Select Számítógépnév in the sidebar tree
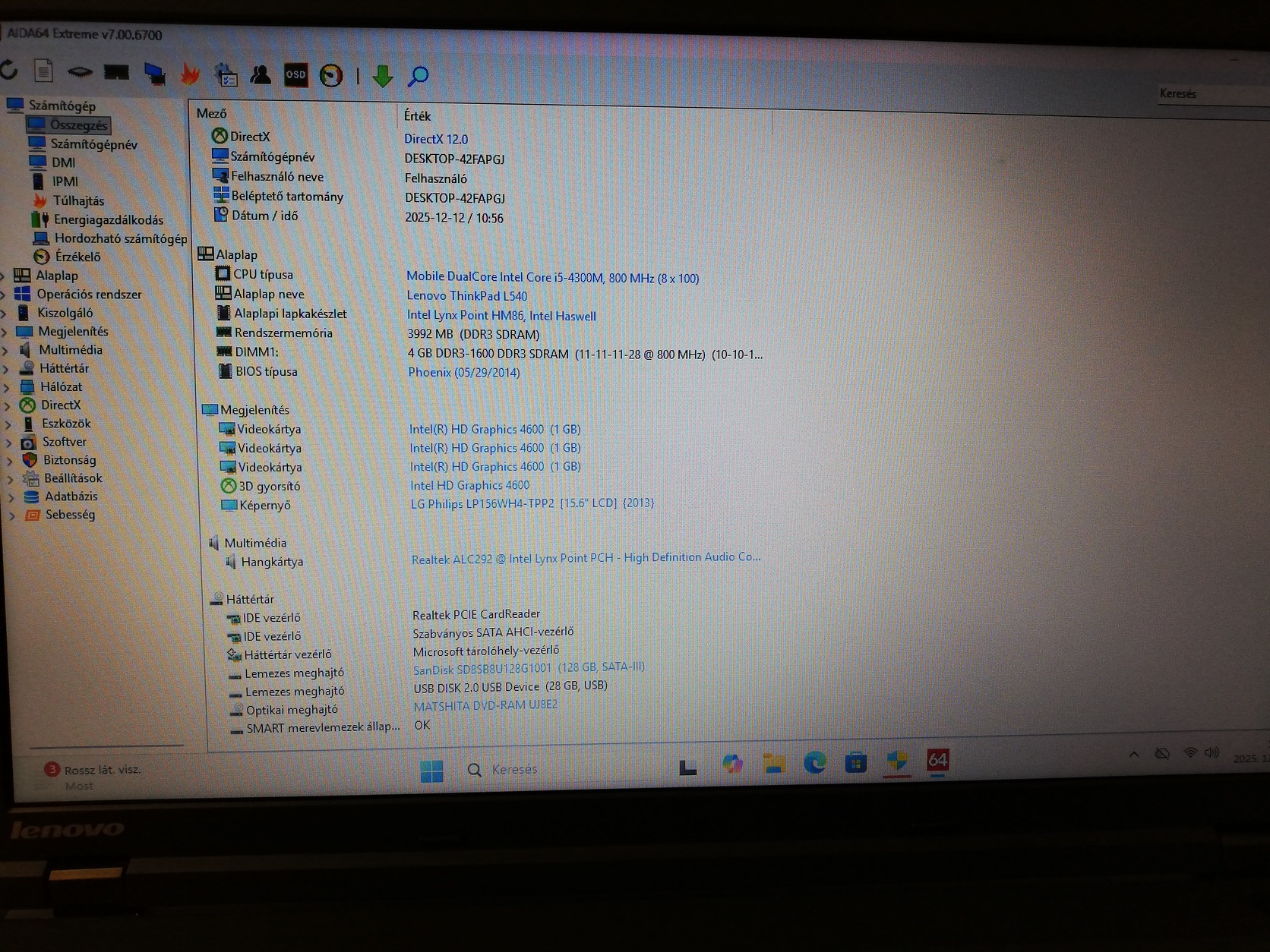 coord(84,143)
